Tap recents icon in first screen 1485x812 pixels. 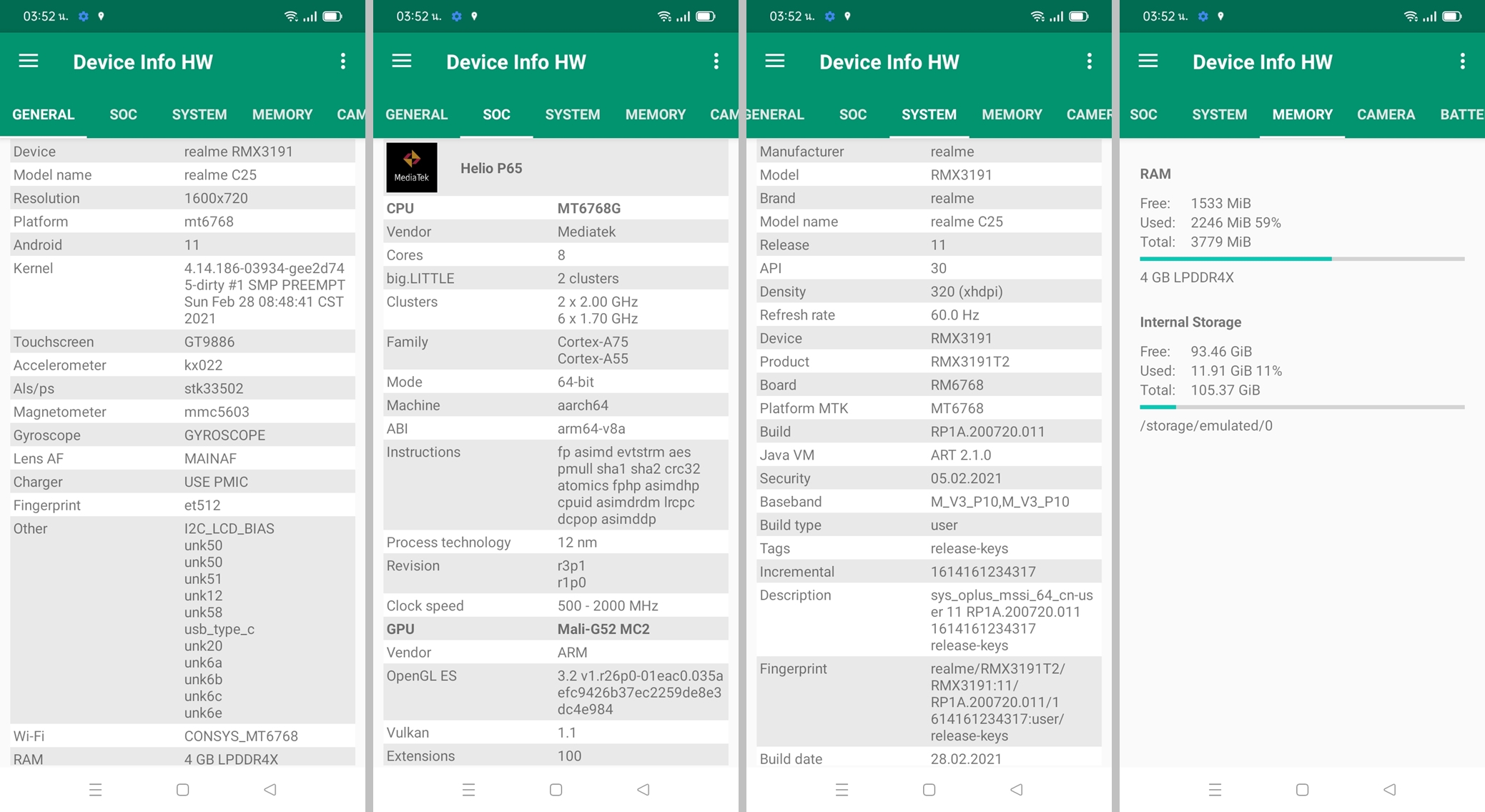96,789
